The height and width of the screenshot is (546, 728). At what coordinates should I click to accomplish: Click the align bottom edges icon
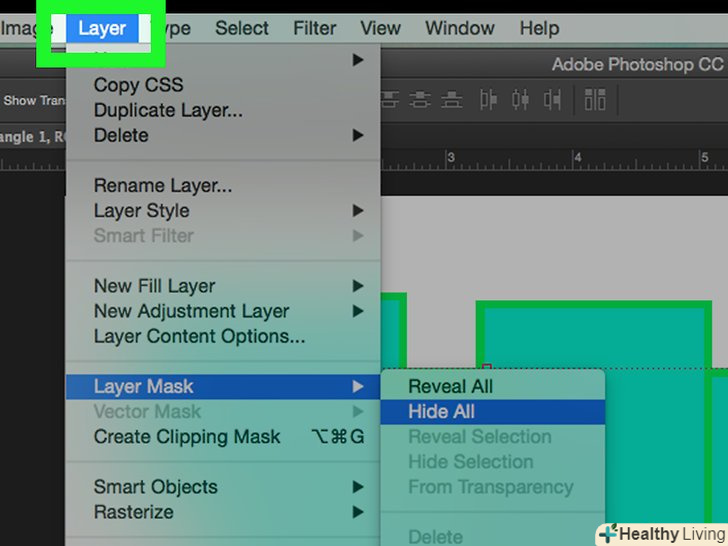451,99
